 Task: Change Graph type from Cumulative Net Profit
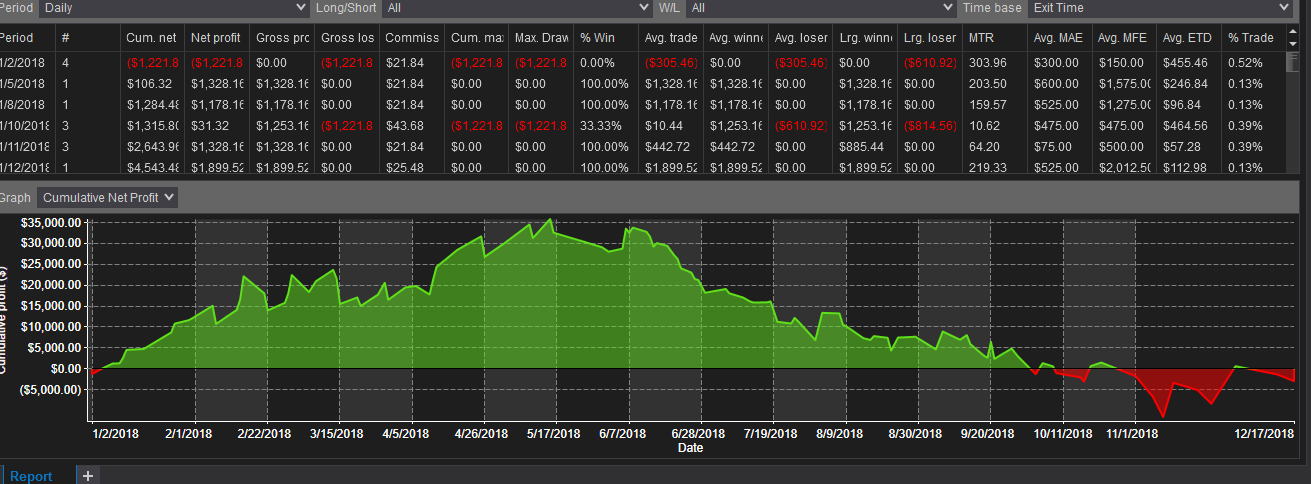pyautogui.click(x=108, y=197)
